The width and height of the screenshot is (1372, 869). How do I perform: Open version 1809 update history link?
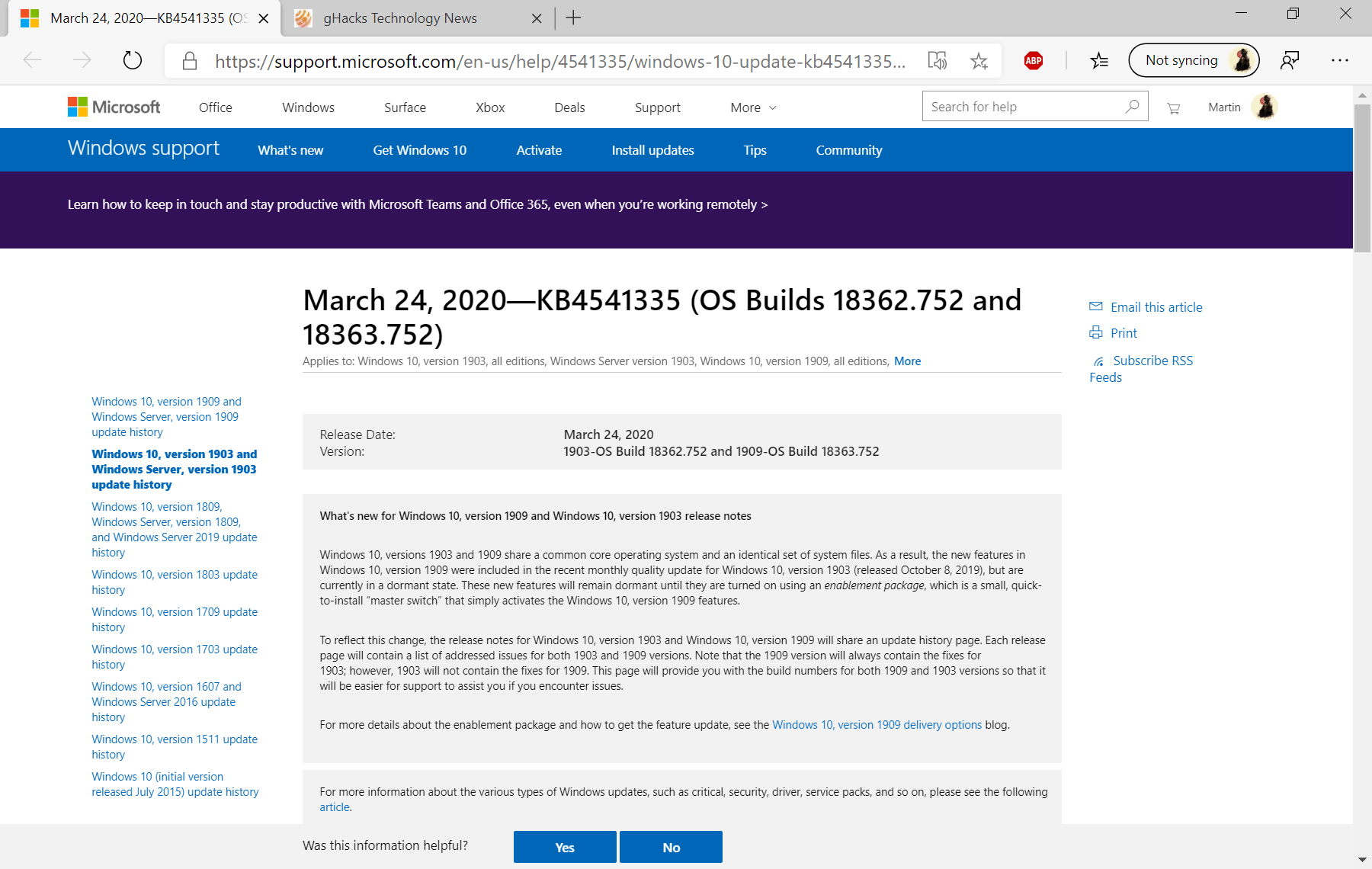coord(174,530)
